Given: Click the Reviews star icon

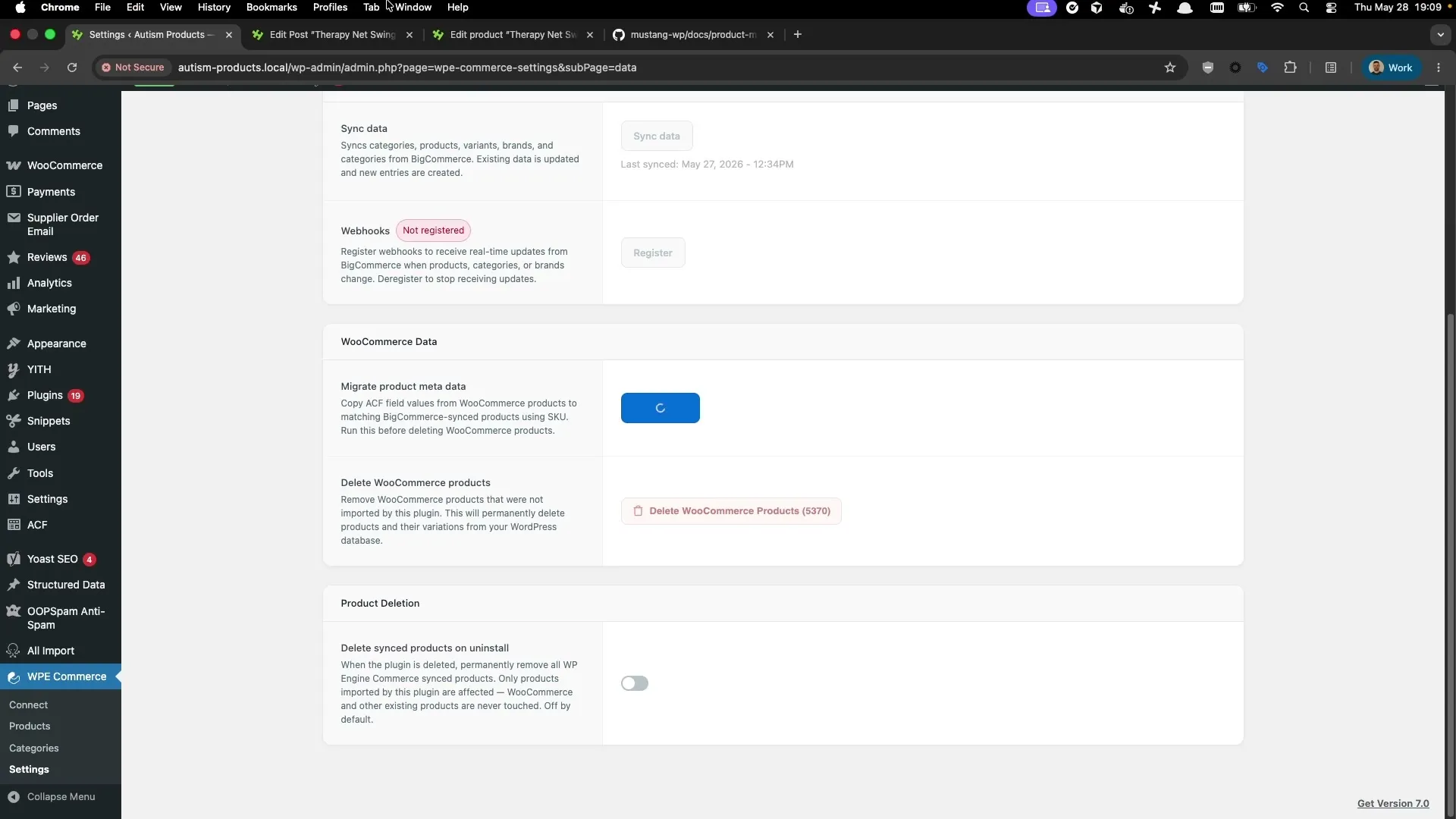Looking at the screenshot, I should (14, 258).
